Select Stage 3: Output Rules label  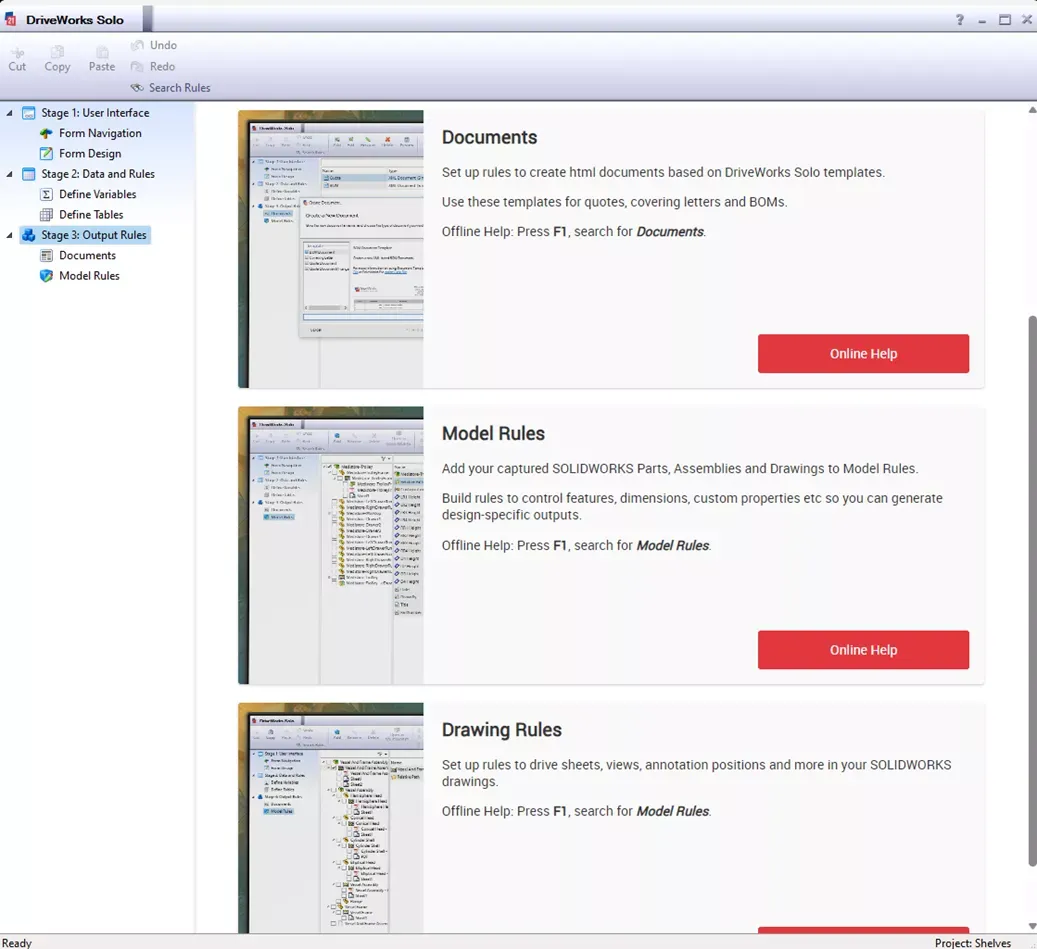pos(93,235)
